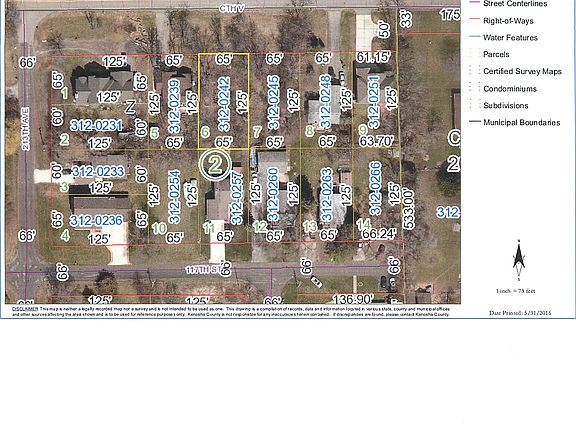Click the 533.00' boundary dimension label

408,209
